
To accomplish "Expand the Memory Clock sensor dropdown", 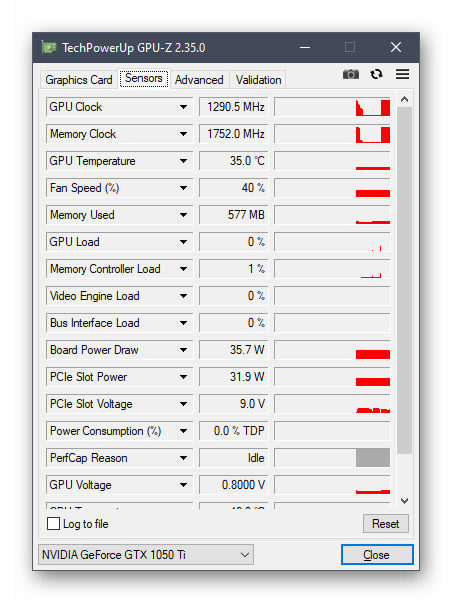I will click(x=183, y=134).
